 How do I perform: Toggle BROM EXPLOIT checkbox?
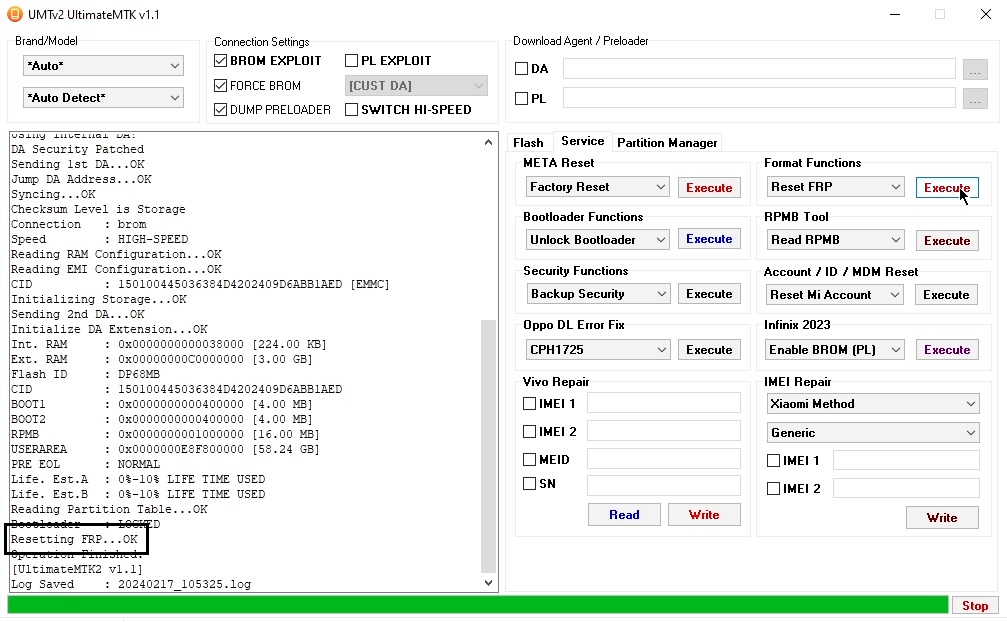[x=220, y=60]
